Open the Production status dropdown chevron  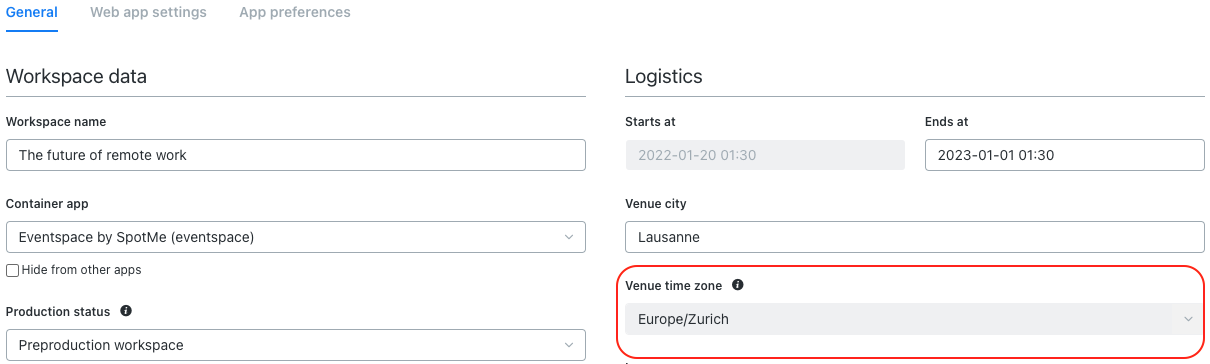point(568,345)
